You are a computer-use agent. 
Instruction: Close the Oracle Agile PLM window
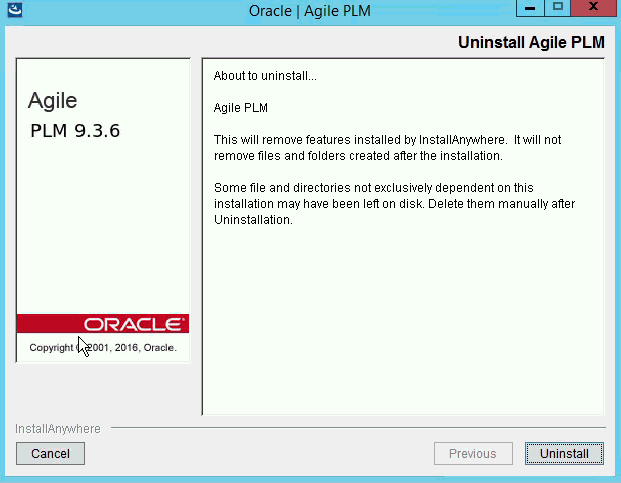coord(593,8)
